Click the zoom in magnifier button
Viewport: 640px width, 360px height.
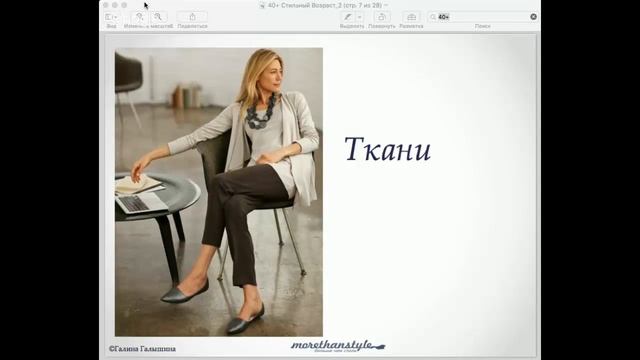[x=158, y=17]
